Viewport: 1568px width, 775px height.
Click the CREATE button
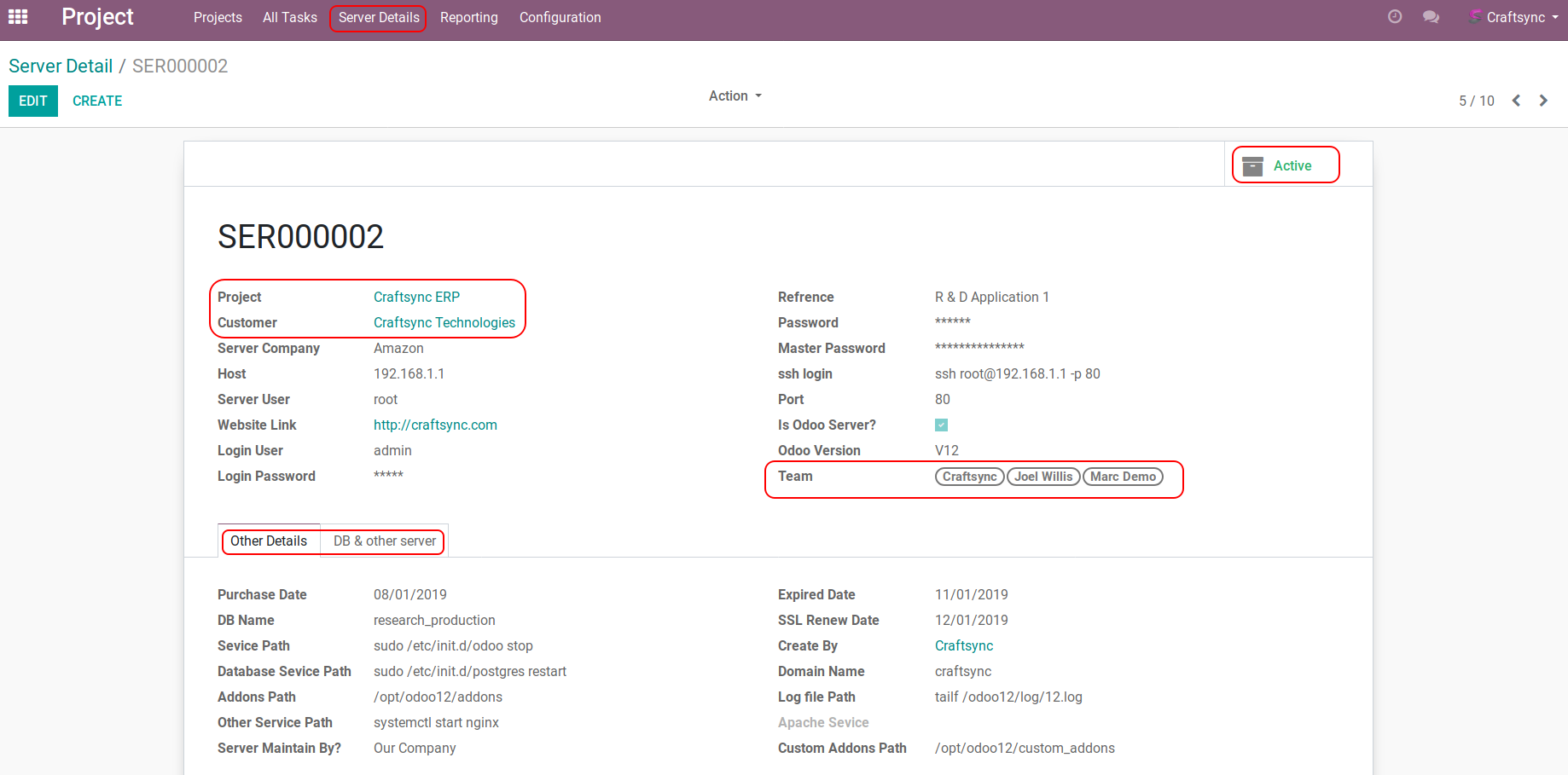[x=97, y=101]
